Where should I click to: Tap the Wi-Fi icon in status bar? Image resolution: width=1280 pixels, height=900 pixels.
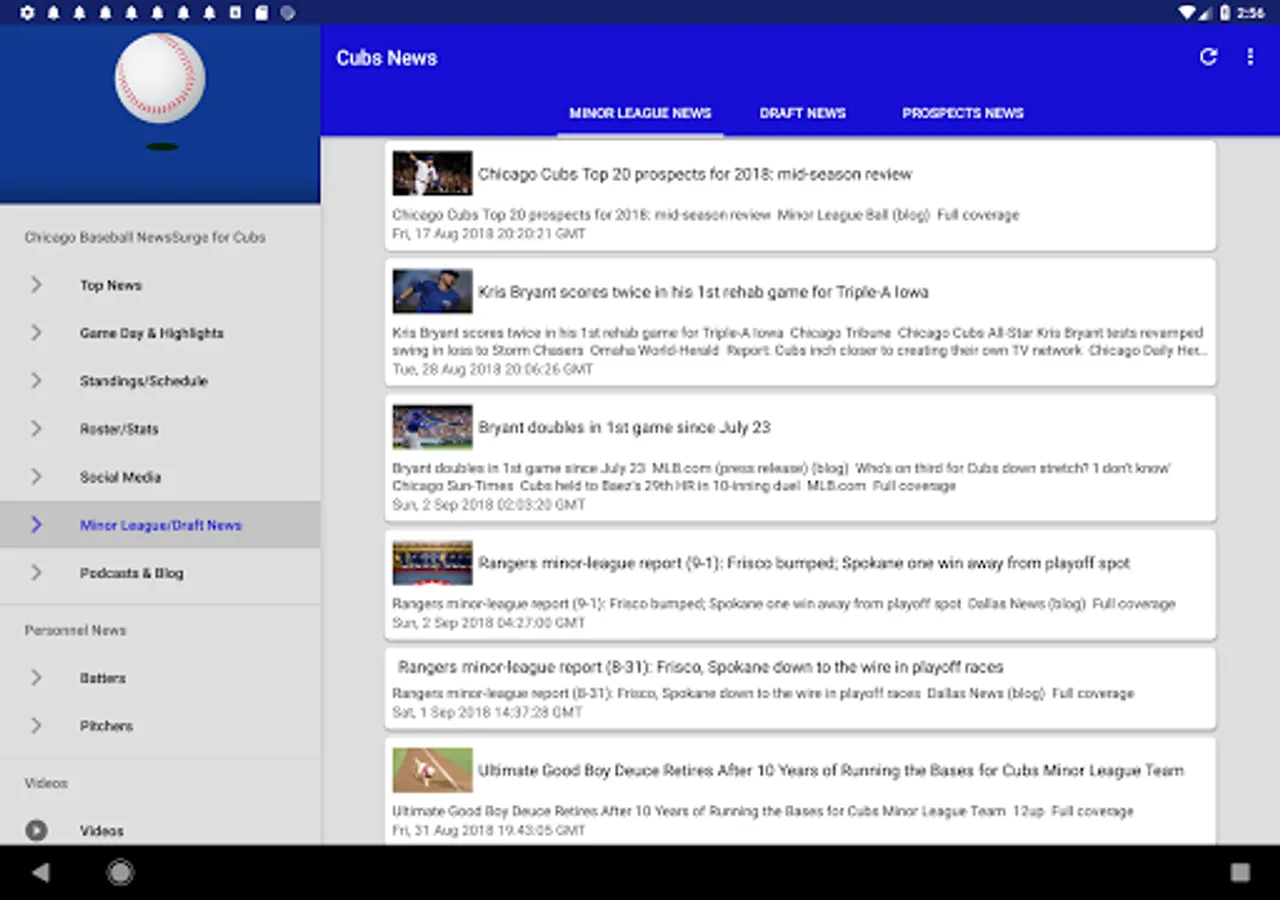point(1187,13)
